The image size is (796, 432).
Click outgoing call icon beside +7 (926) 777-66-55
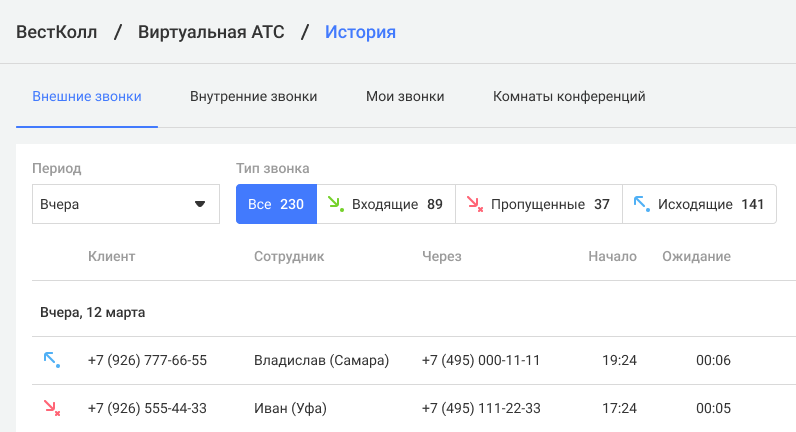point(52,360)
